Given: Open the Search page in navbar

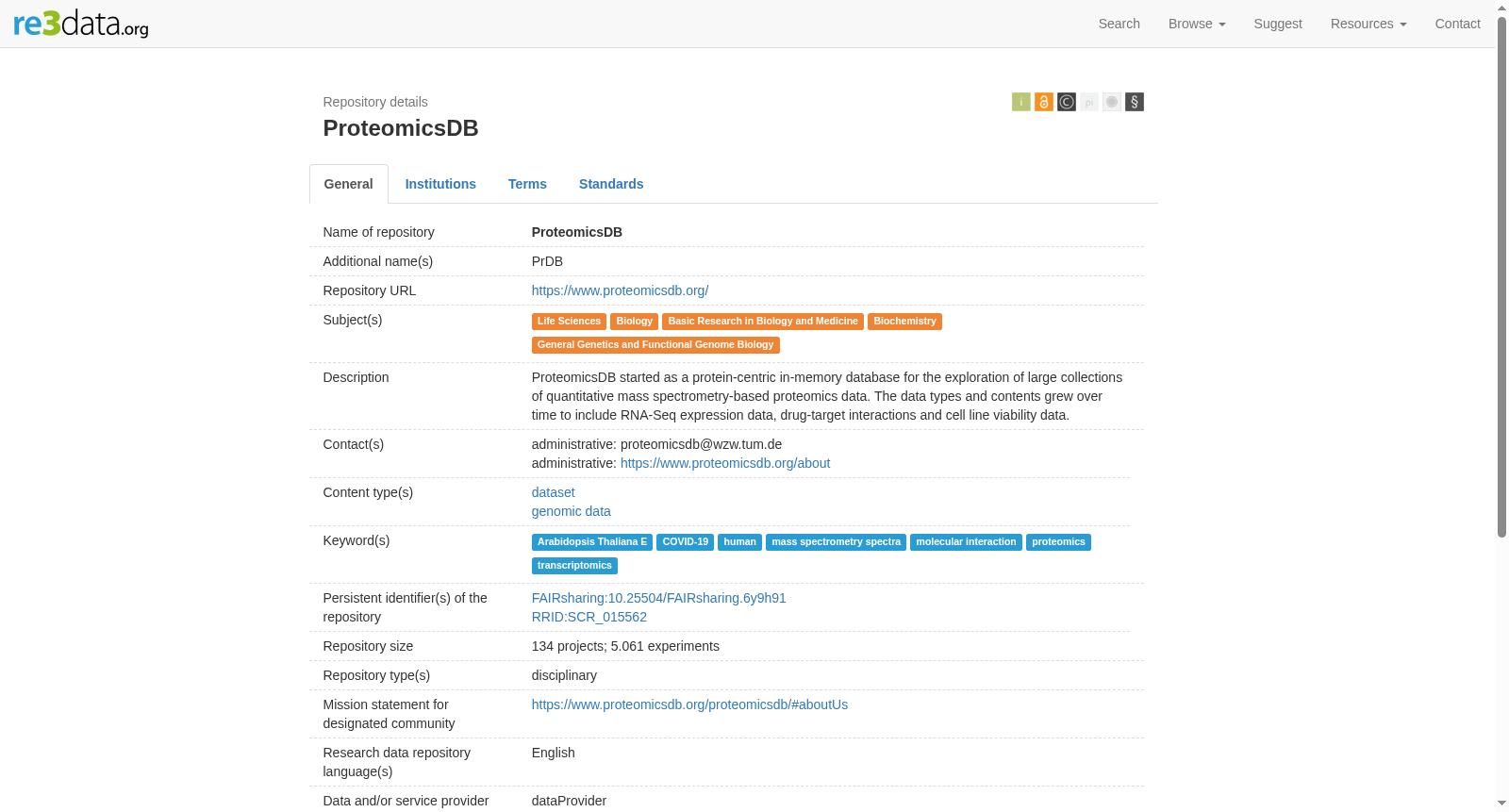Looking at the screenshot, I should click(x=1119, y=24).
